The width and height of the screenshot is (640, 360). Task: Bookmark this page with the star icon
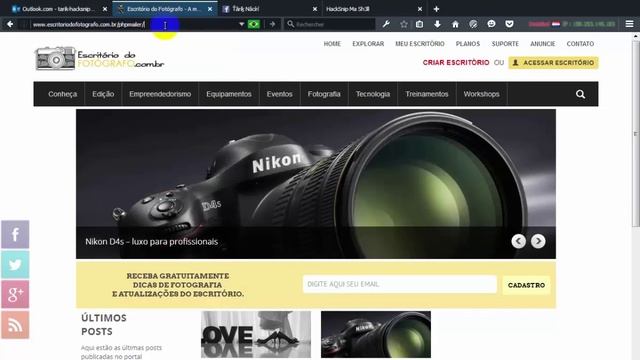click(x=404, y=24)
